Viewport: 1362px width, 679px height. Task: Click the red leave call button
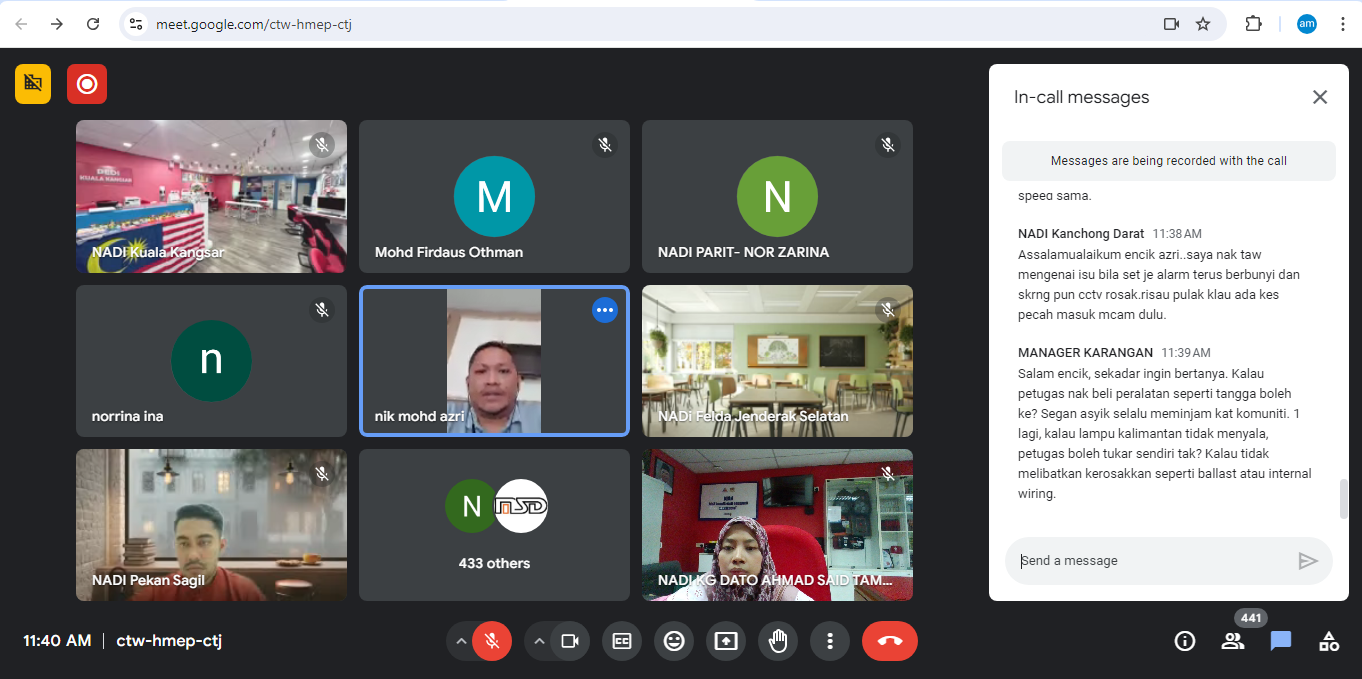889,641
